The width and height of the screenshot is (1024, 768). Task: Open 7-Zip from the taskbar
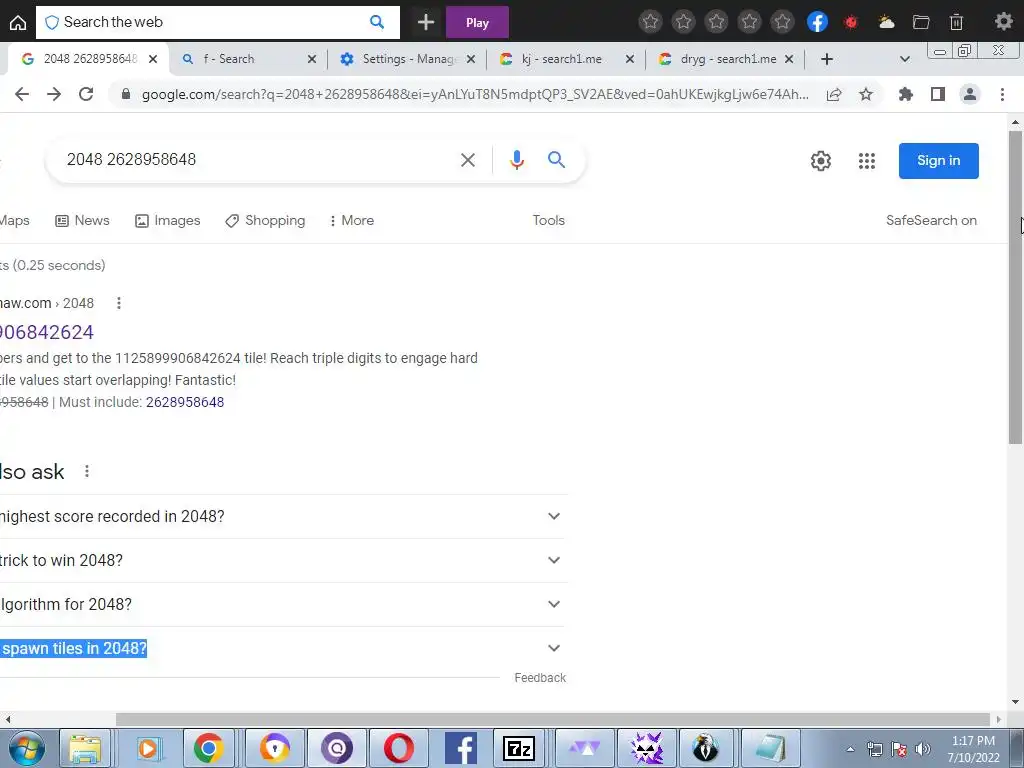[x=519, y=748]
